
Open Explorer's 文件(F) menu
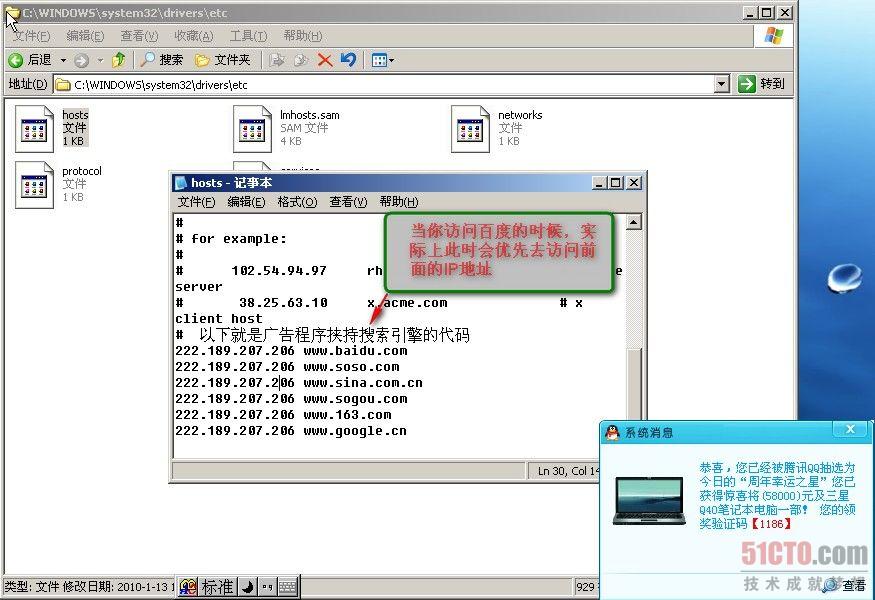(31, 36)
